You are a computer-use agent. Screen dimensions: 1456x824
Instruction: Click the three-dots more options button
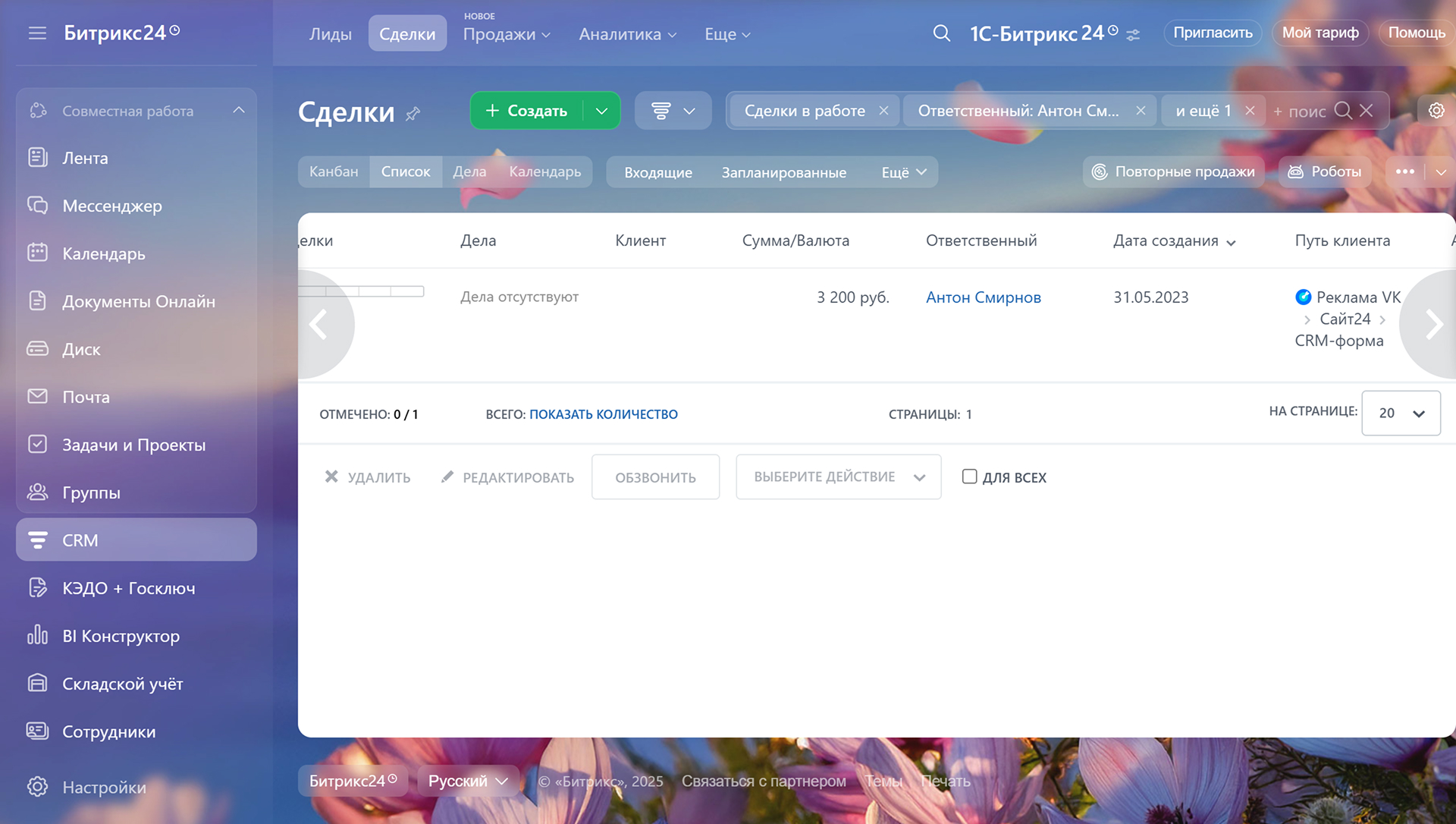1404,172
